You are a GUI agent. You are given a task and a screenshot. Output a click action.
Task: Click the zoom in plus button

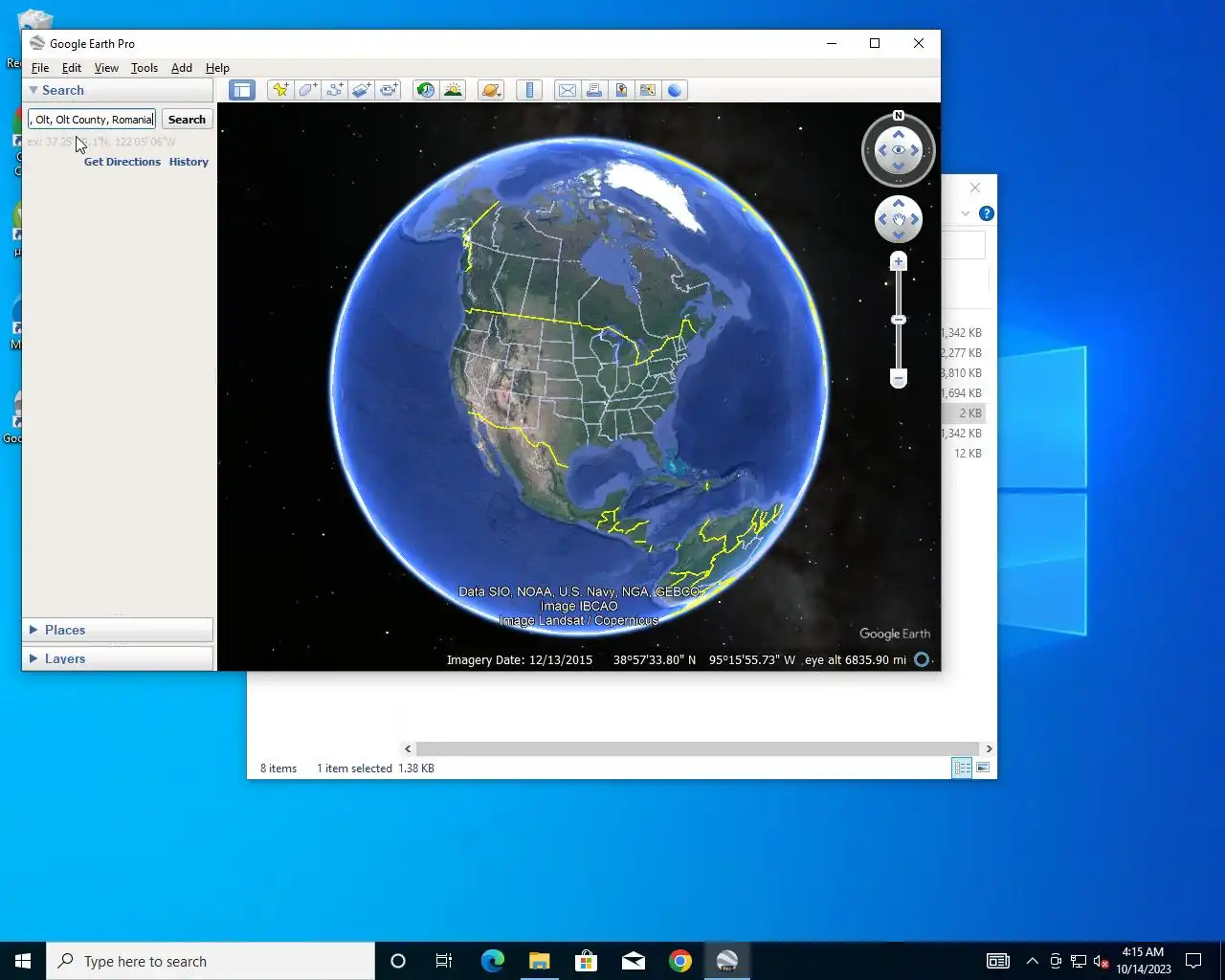pyautogui.click(x=898, y=261)
